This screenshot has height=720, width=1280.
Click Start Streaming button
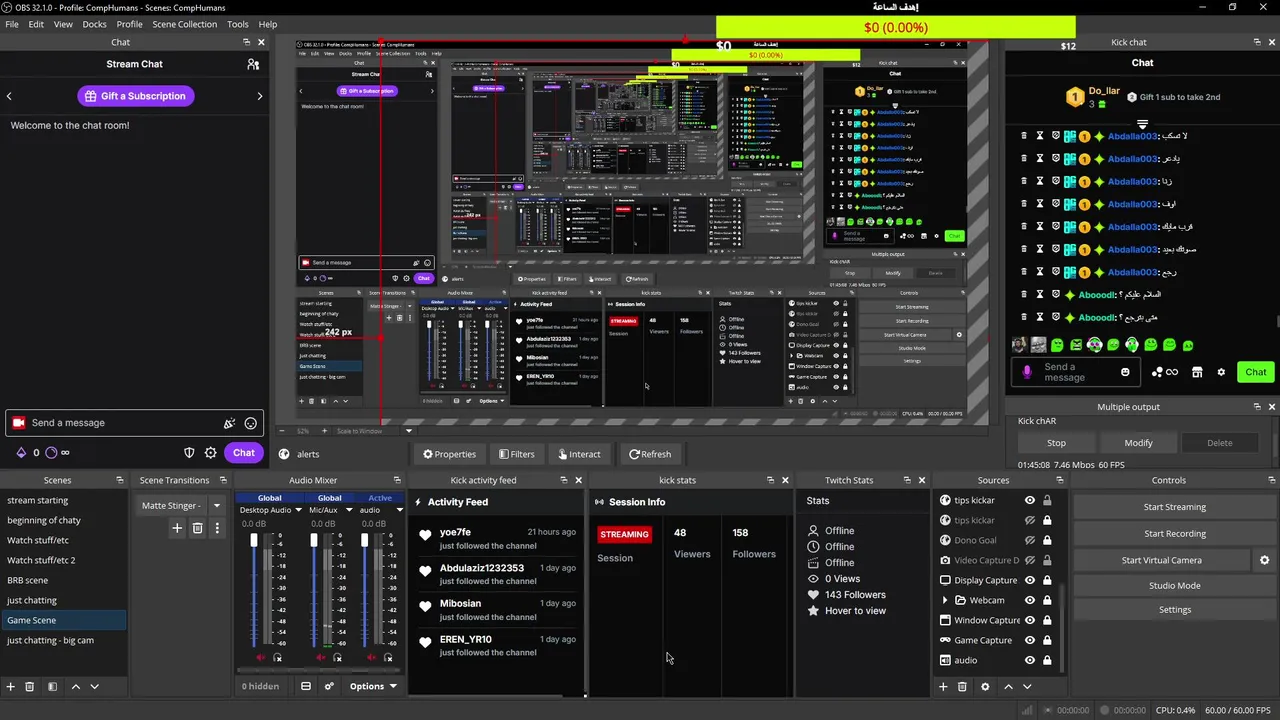tap(1174, 507)
